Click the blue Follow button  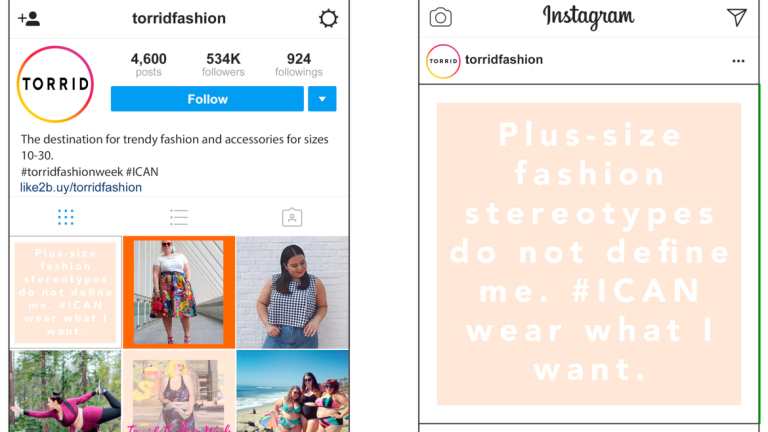[207, 99]
